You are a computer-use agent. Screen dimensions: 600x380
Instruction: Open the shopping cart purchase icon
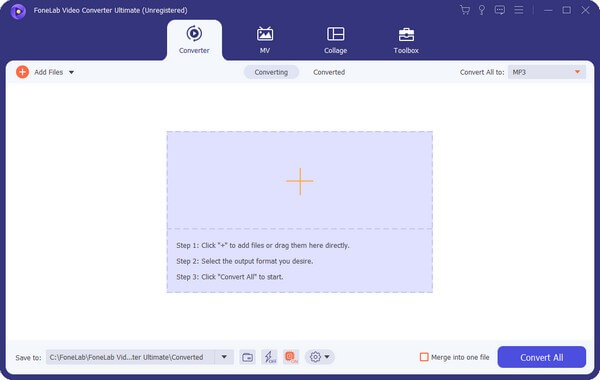[465, 10]
